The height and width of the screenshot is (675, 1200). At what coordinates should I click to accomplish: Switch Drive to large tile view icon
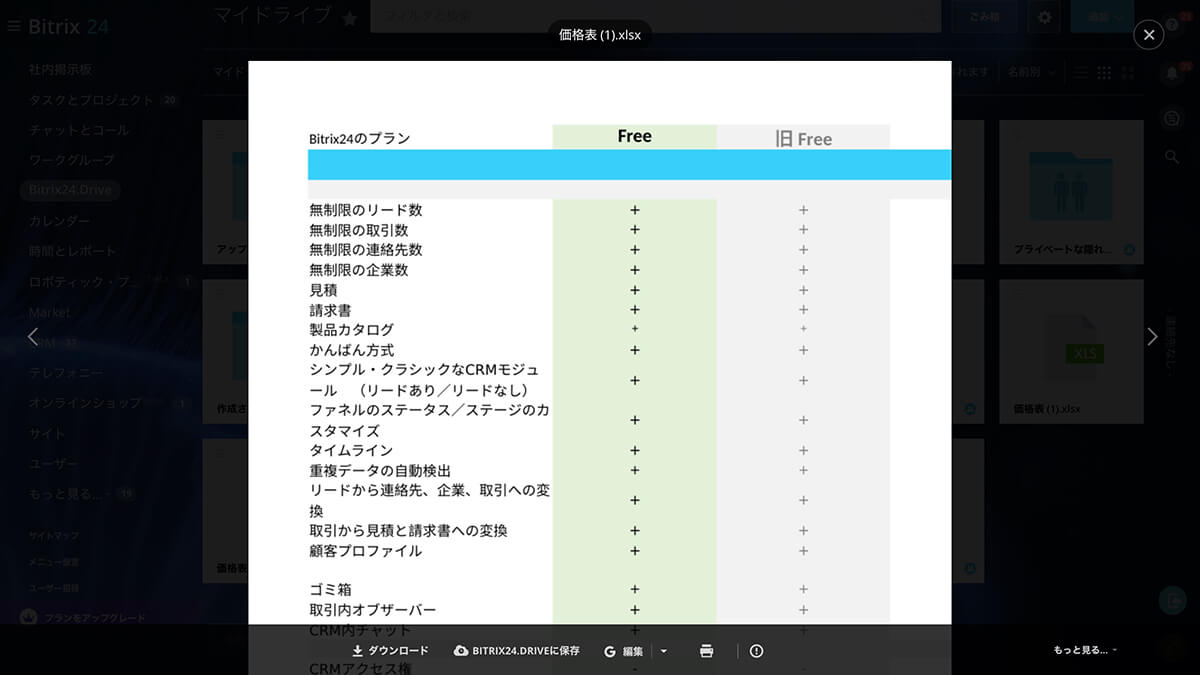coord(1128,72)
